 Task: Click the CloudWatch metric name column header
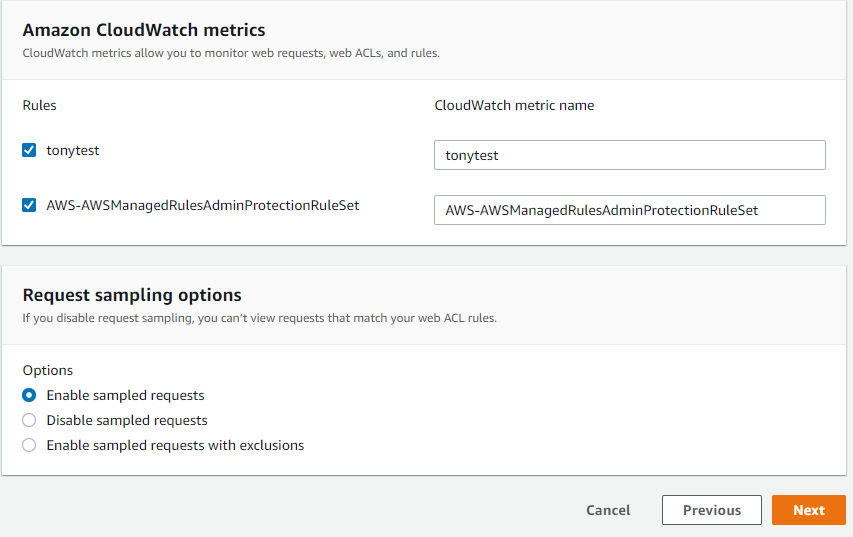coord(514,105)
